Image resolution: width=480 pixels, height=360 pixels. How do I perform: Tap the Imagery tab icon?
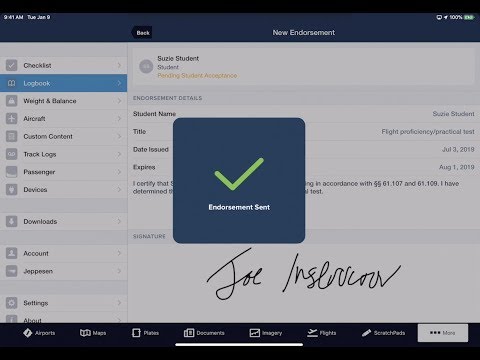click(255, 333)
